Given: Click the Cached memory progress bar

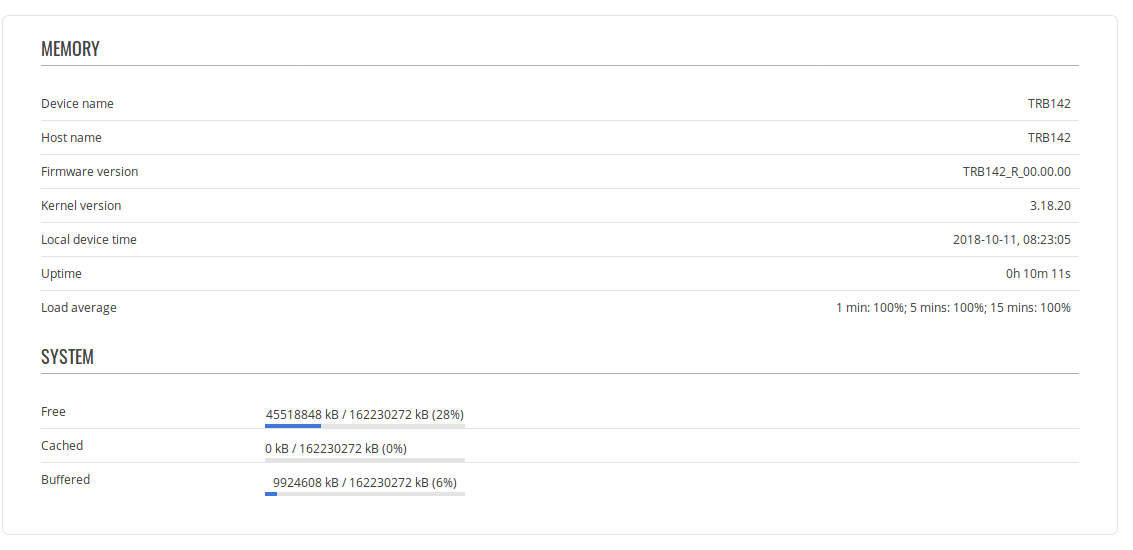Looking at the screenshot, I should [364, 460].
